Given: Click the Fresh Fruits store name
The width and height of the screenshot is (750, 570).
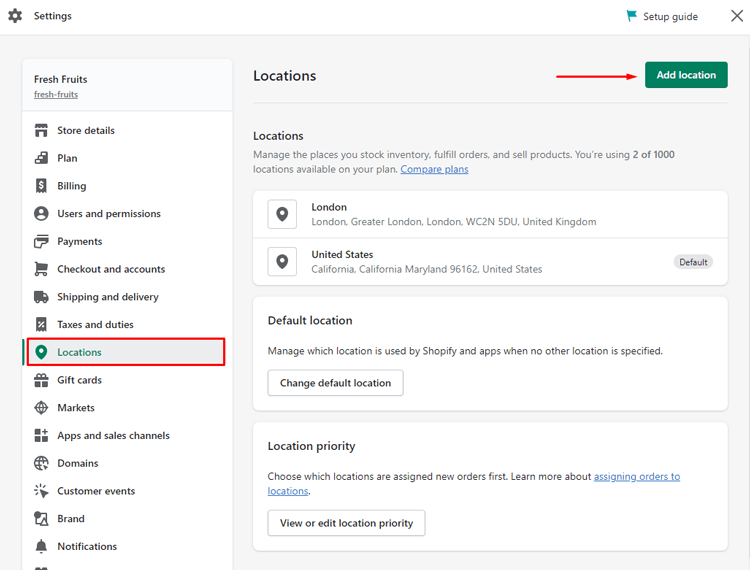Looking at the screenshot, I should (61, 79).
